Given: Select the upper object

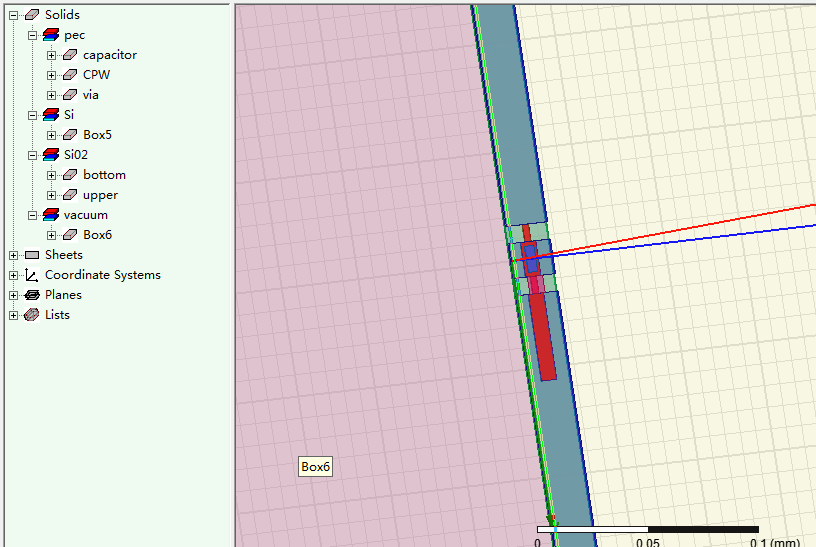Looking at the screenshot, I should (100, 195).
